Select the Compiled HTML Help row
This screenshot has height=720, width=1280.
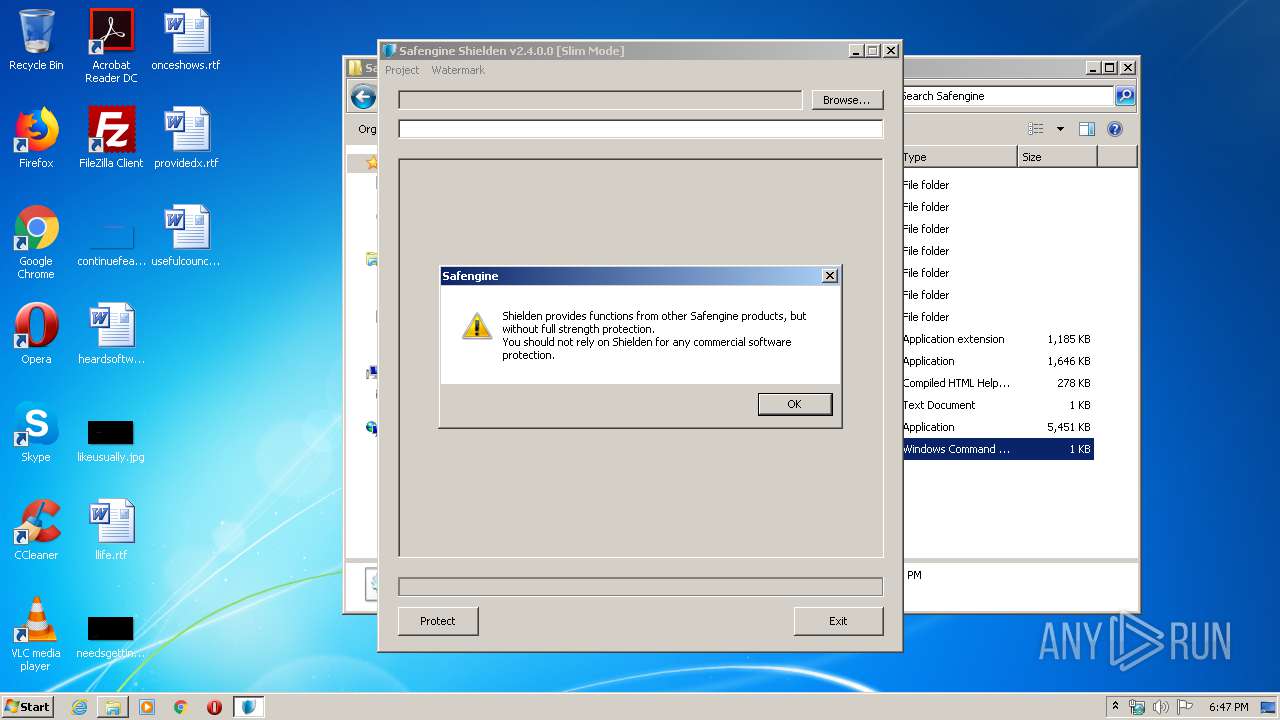pos(997,383)
